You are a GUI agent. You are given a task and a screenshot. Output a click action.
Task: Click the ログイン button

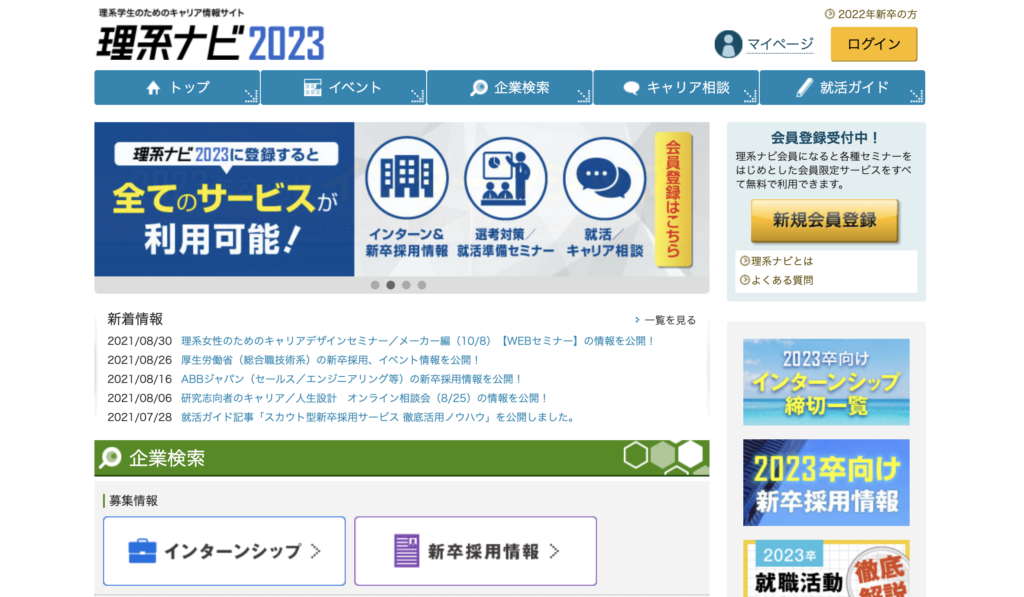pyautogui.click(x=874, y=44)
